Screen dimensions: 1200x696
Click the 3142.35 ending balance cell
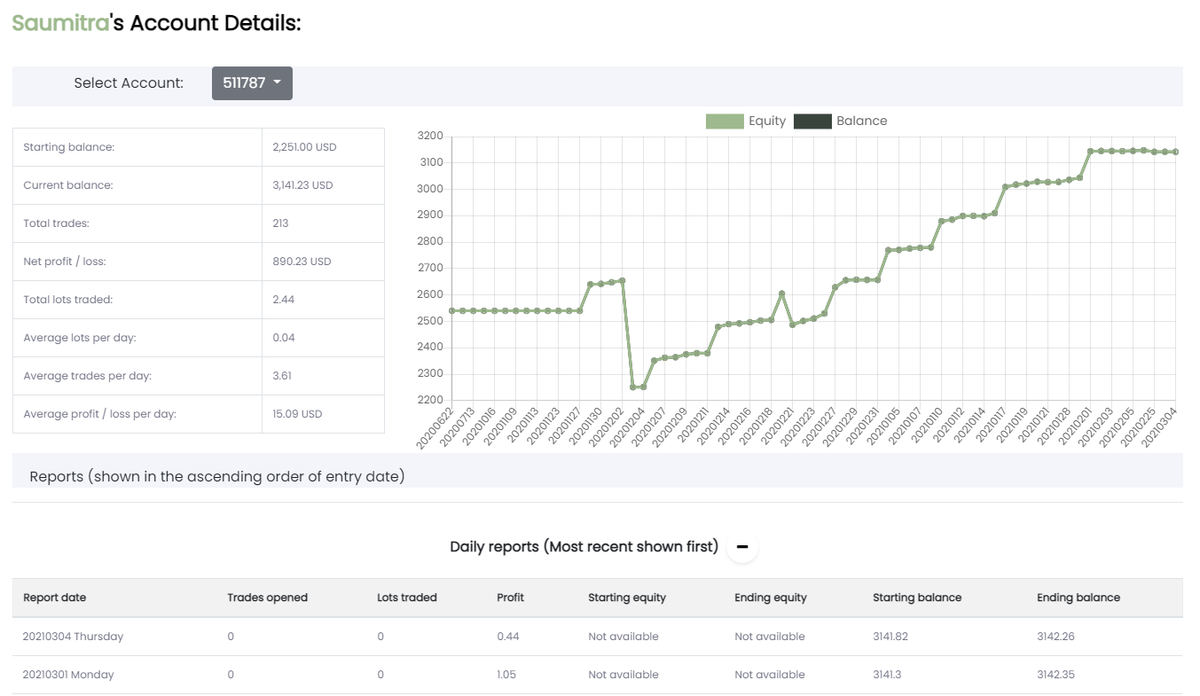1055,674
